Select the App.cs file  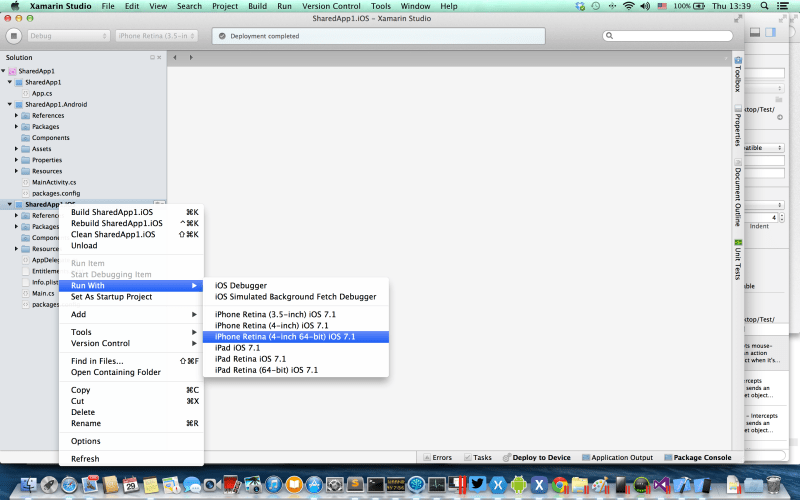coord(41,93)
